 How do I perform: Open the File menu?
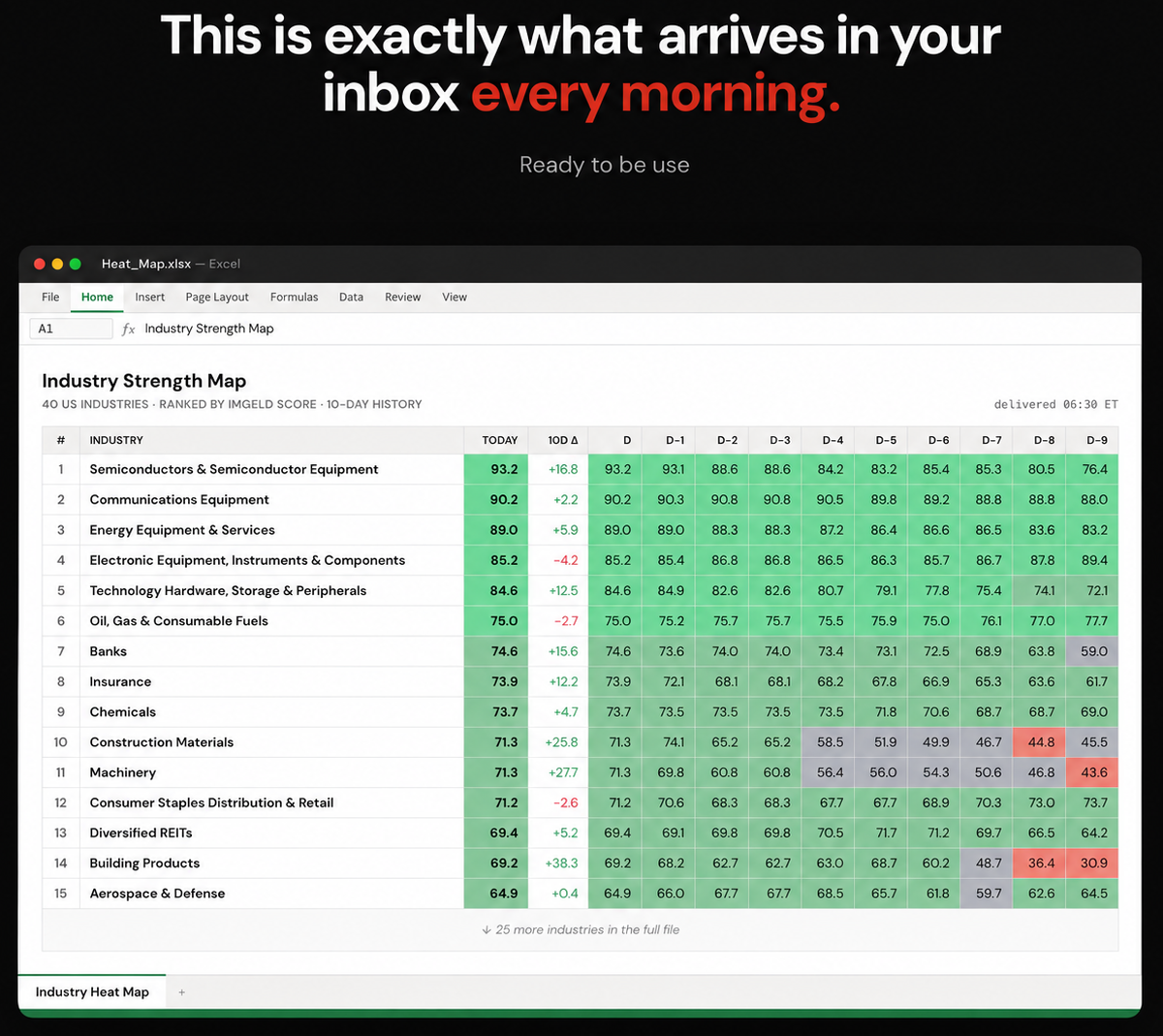coord(50,298)
